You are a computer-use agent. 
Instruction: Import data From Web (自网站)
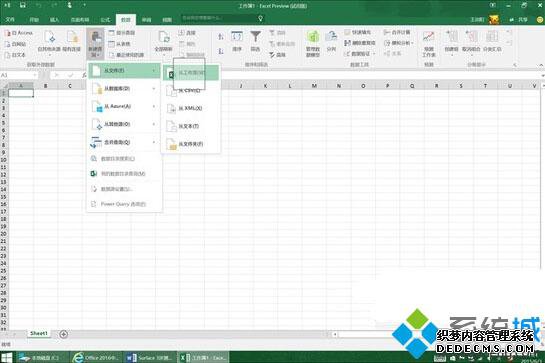(15, 44)
